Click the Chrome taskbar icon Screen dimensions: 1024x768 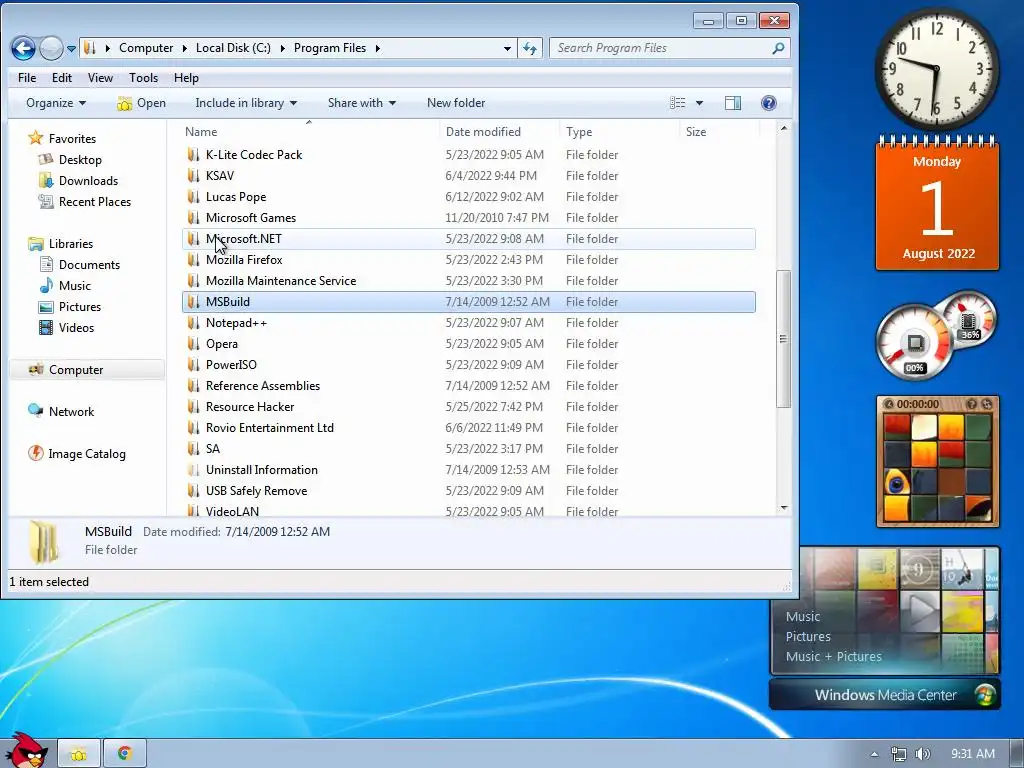[125, 754]
